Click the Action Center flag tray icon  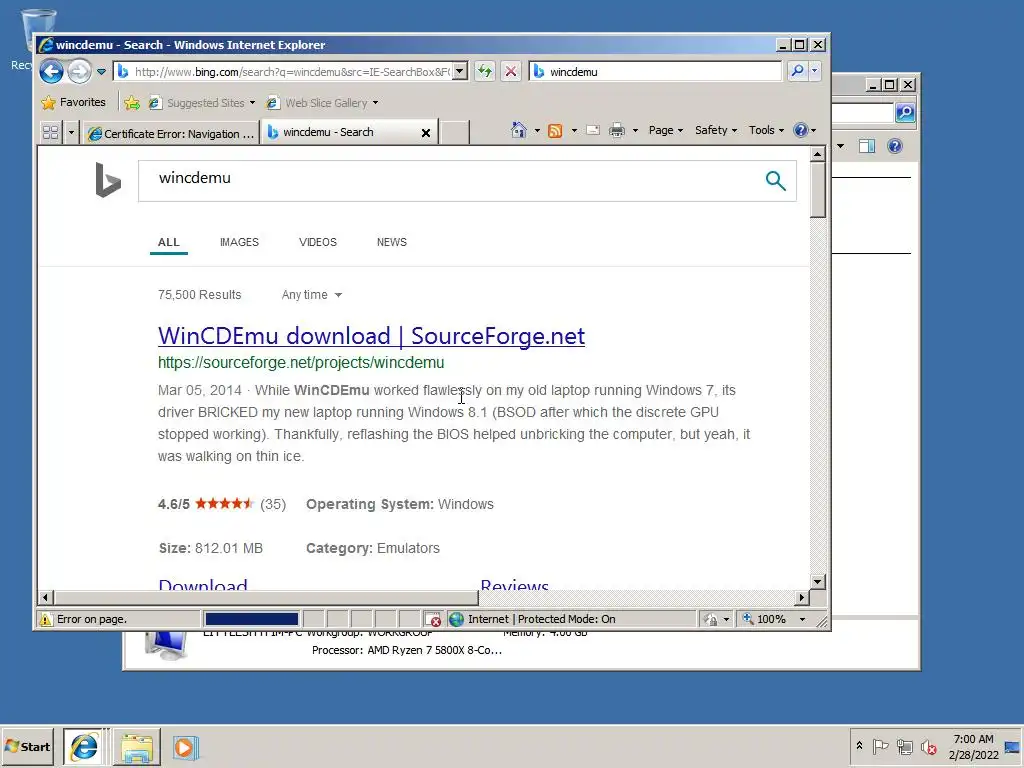(880, 746)
